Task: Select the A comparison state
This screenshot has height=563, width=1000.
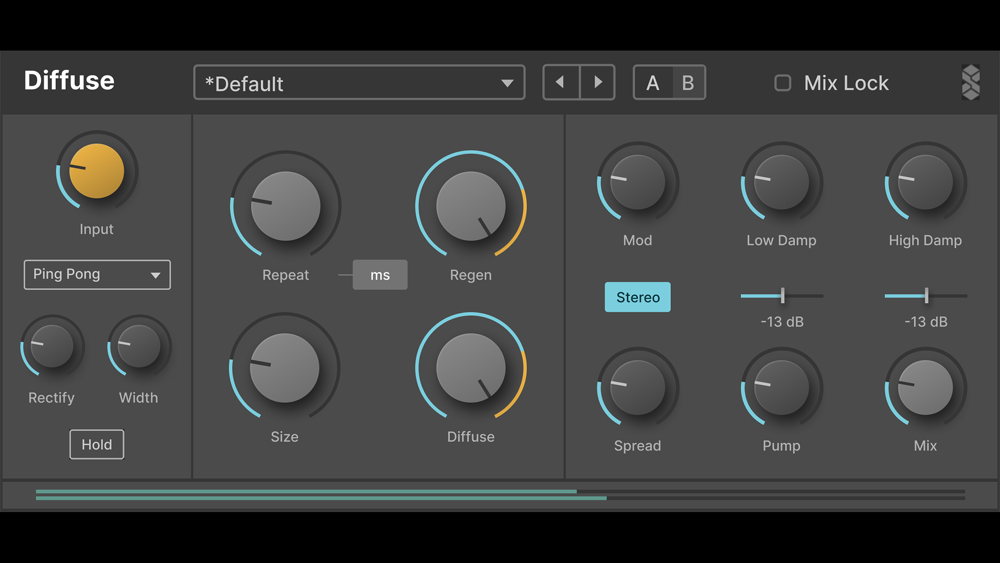Action: tap(652, 82)
